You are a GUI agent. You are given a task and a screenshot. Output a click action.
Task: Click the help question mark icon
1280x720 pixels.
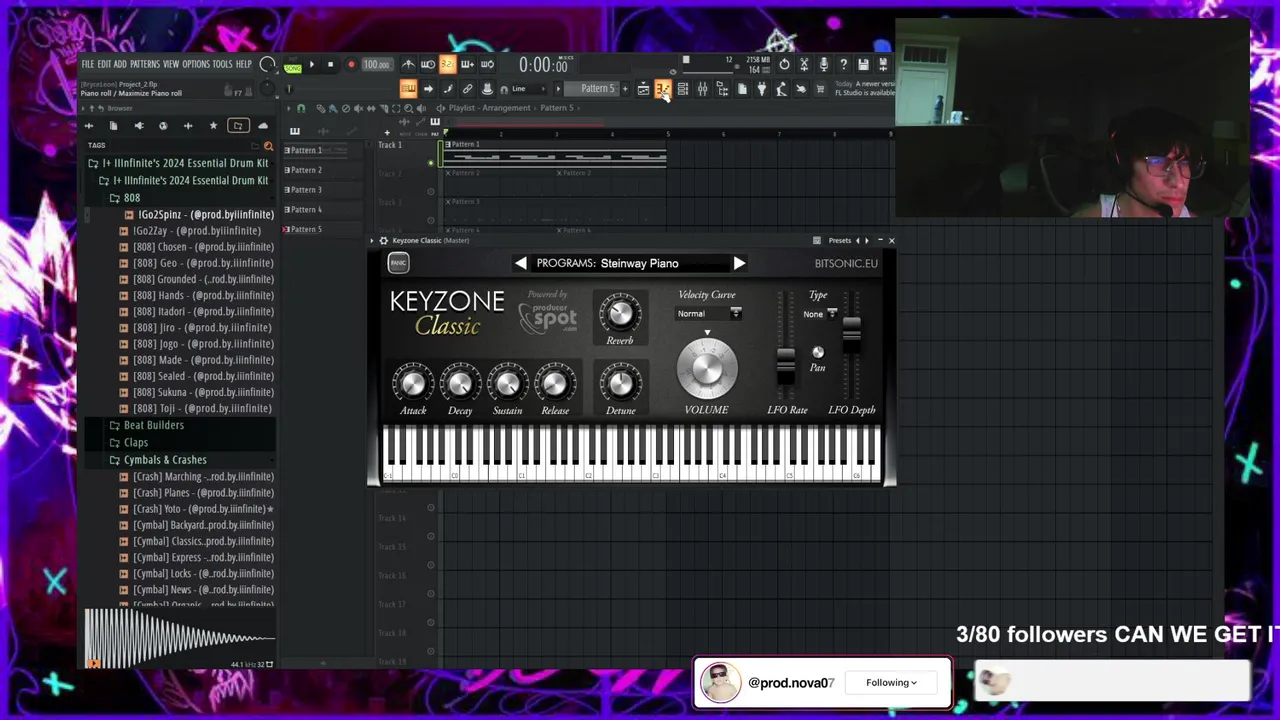[x=843, y=65]
